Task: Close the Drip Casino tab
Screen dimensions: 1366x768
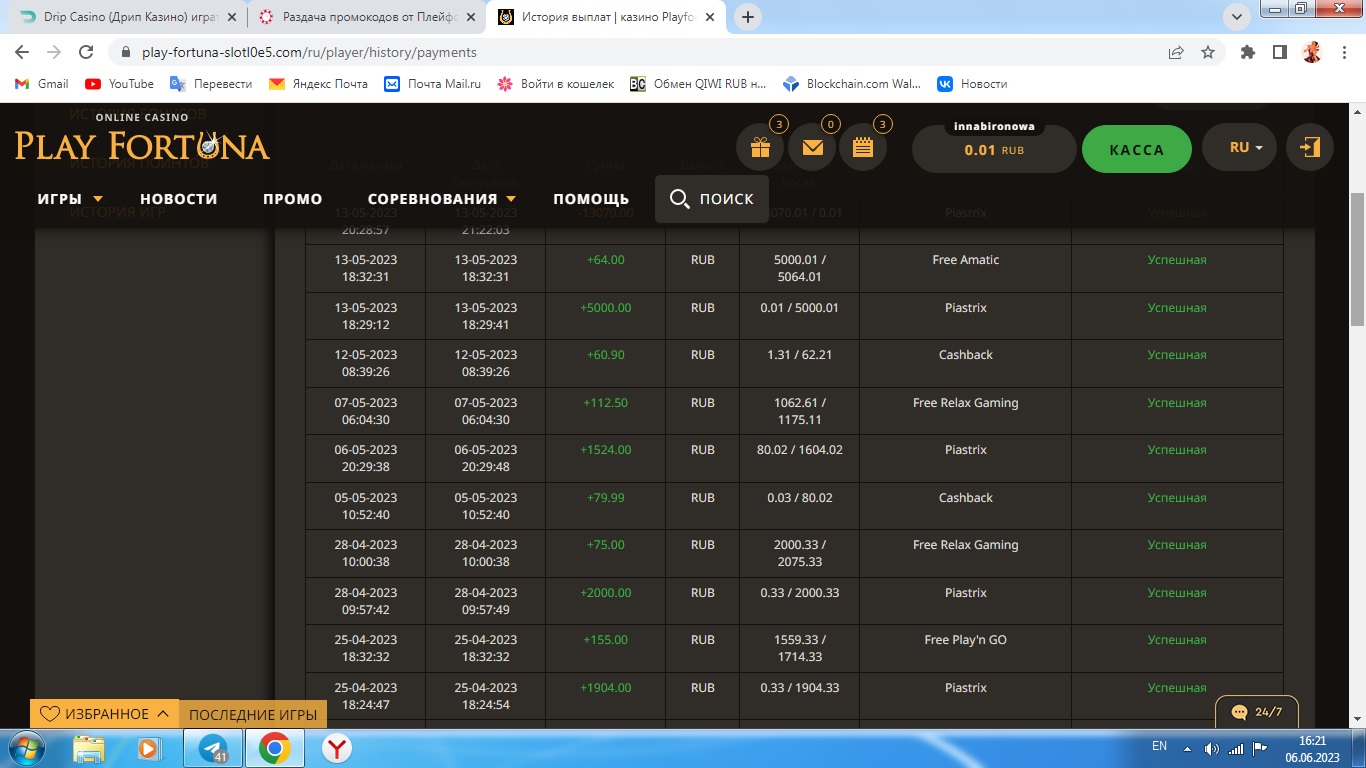Action: (232, 17)
